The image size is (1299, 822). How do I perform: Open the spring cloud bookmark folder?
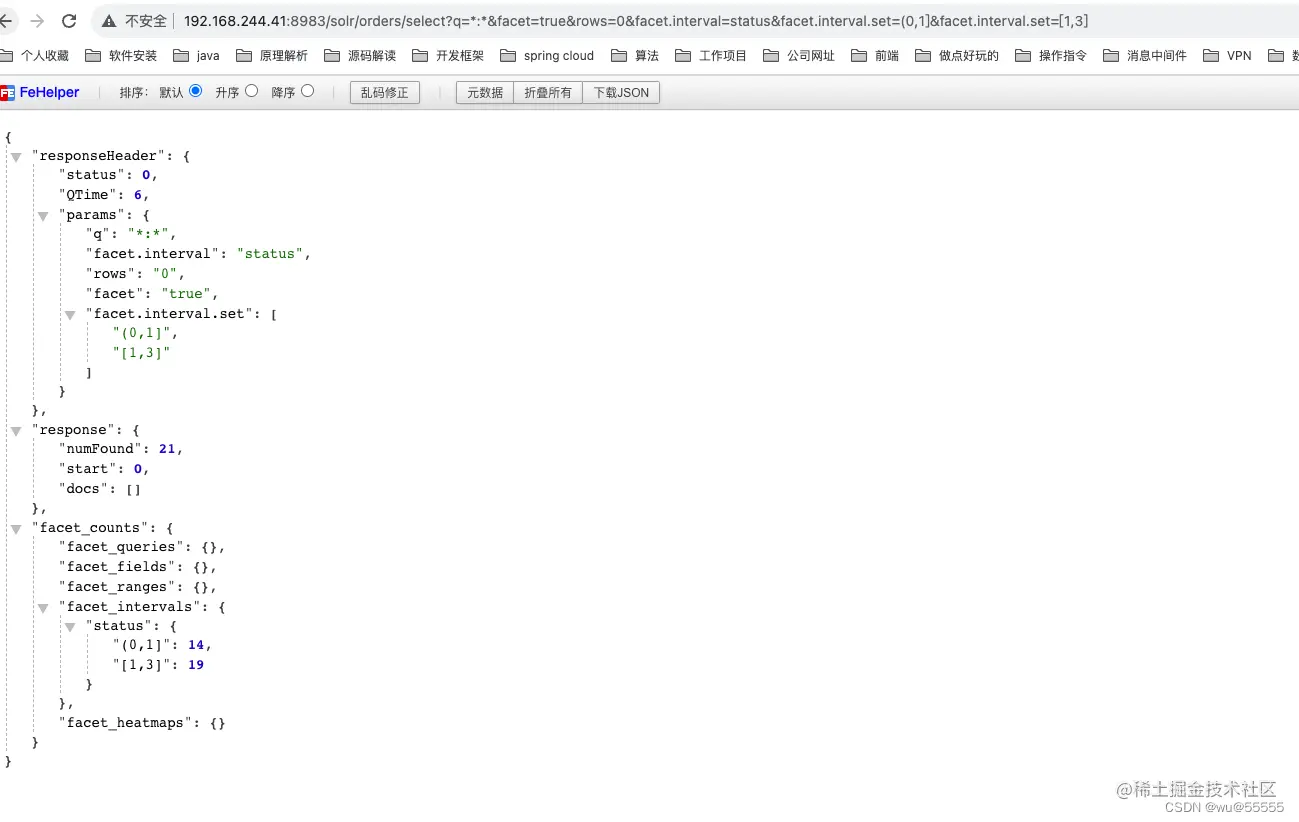tap(547, 56)
